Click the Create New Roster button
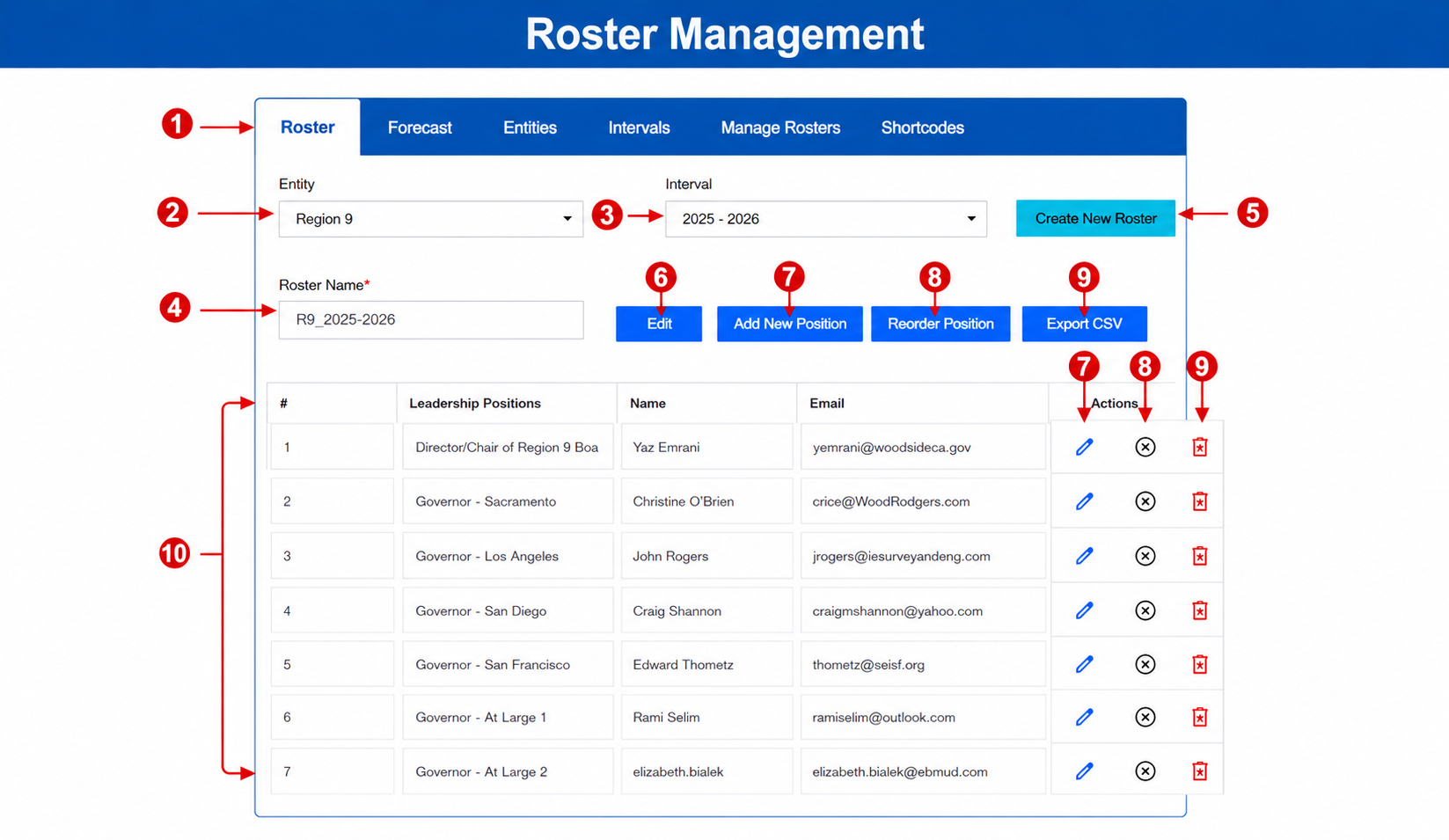1449x840 pixels. [x=1095, y=218]
